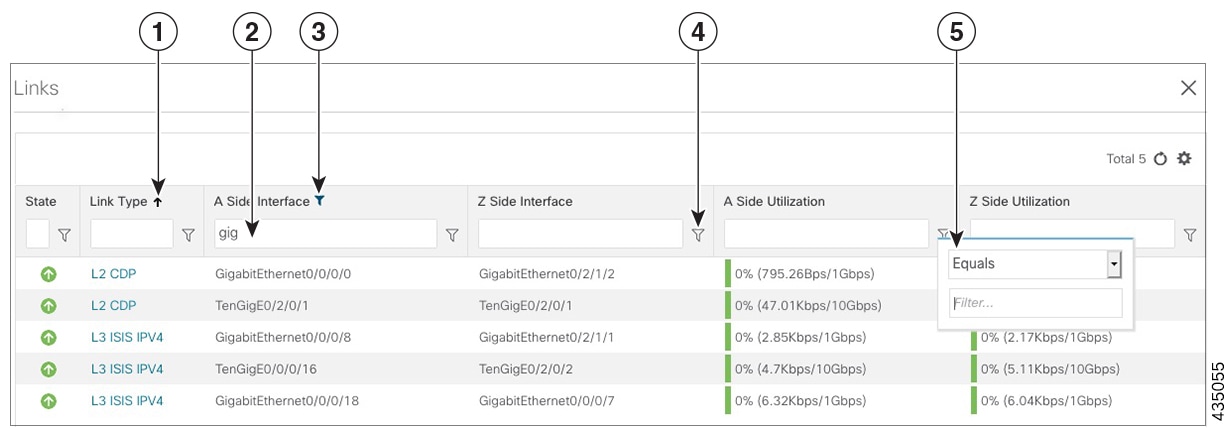
Task: Open the L3 ISIS IPV4 link for TenGigE0/0/0/16
Action: 127,369
